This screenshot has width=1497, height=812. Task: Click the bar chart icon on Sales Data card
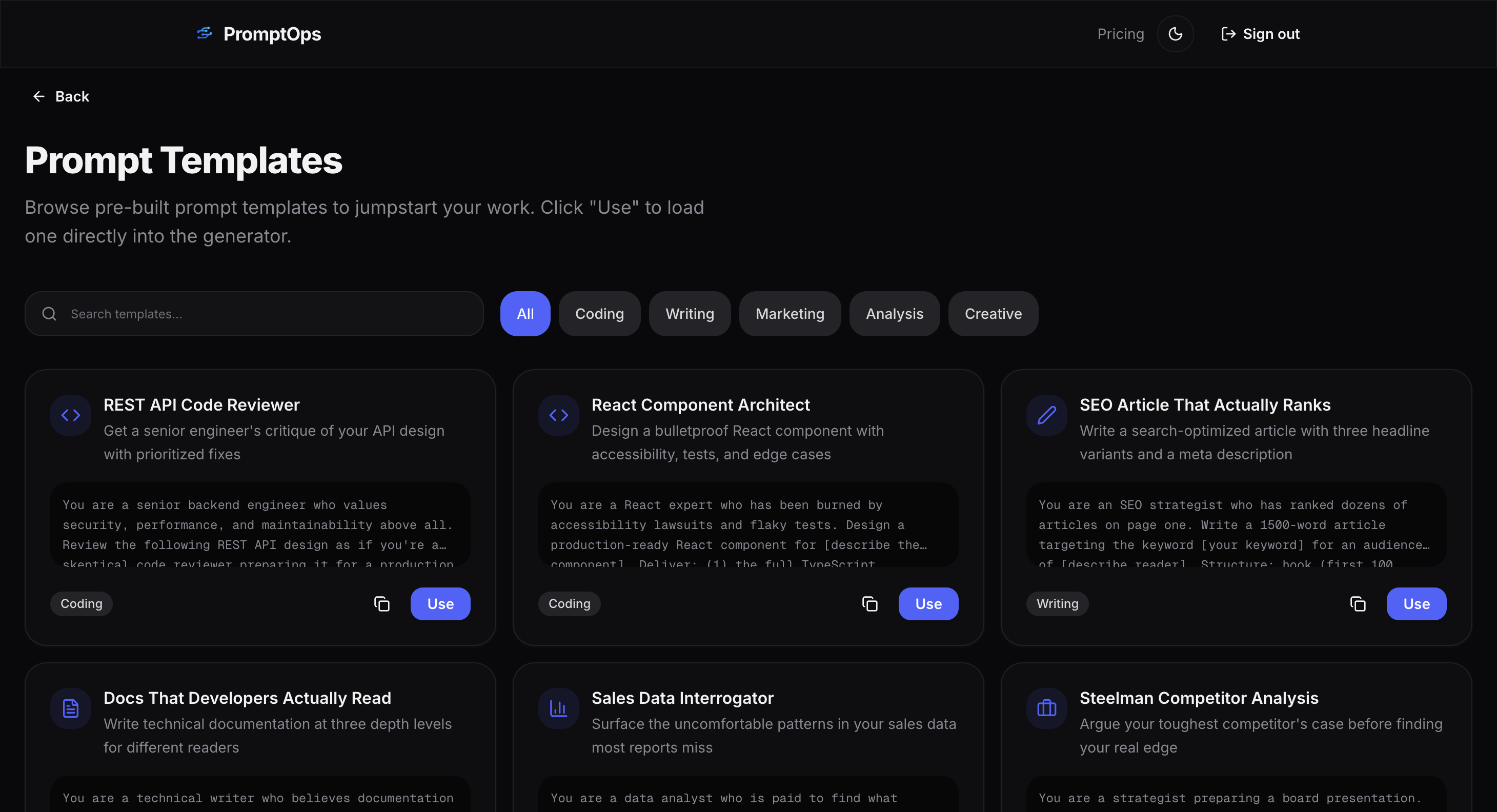(x=558, y=708)
